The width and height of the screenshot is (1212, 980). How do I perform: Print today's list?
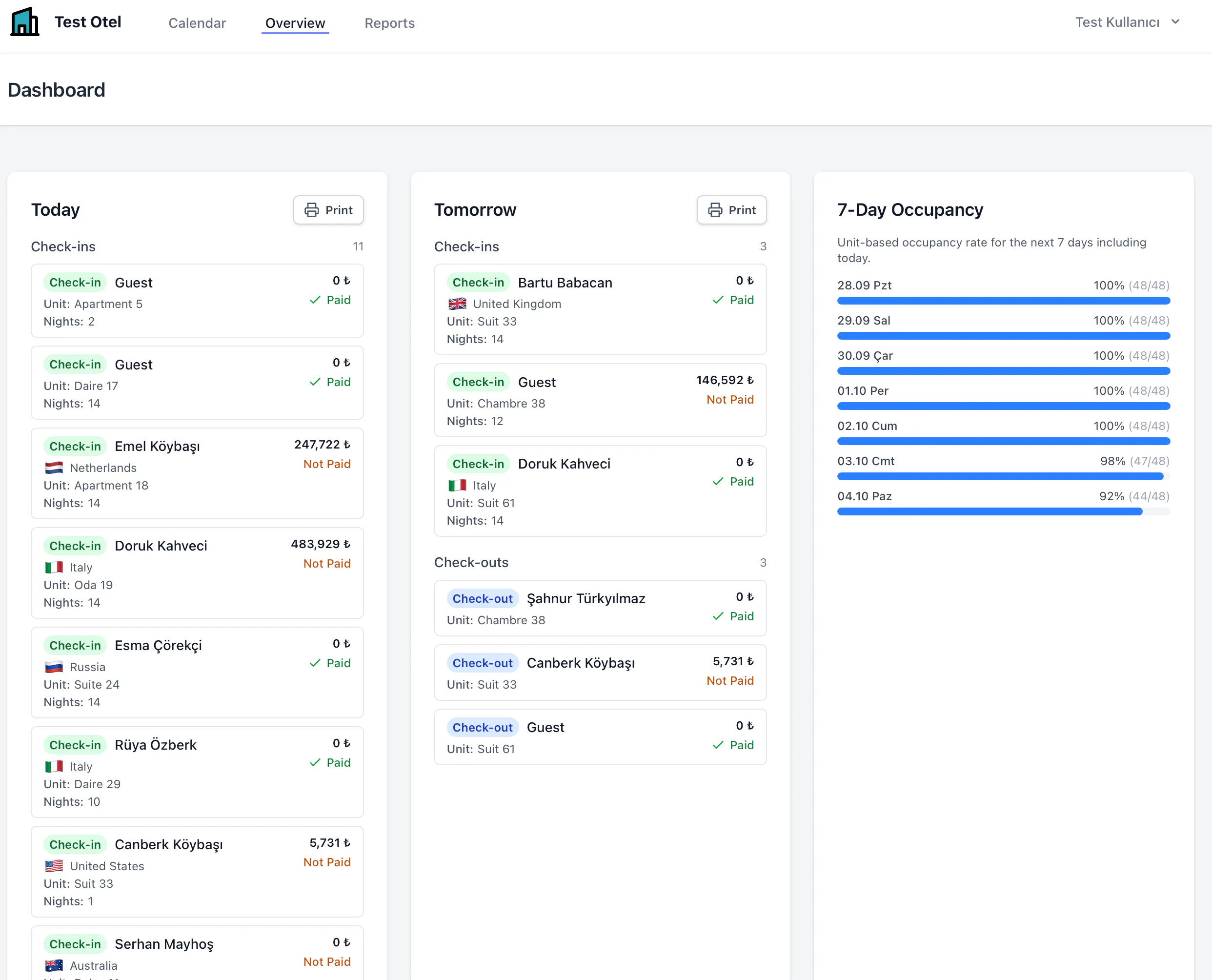(x=328, y=210)
